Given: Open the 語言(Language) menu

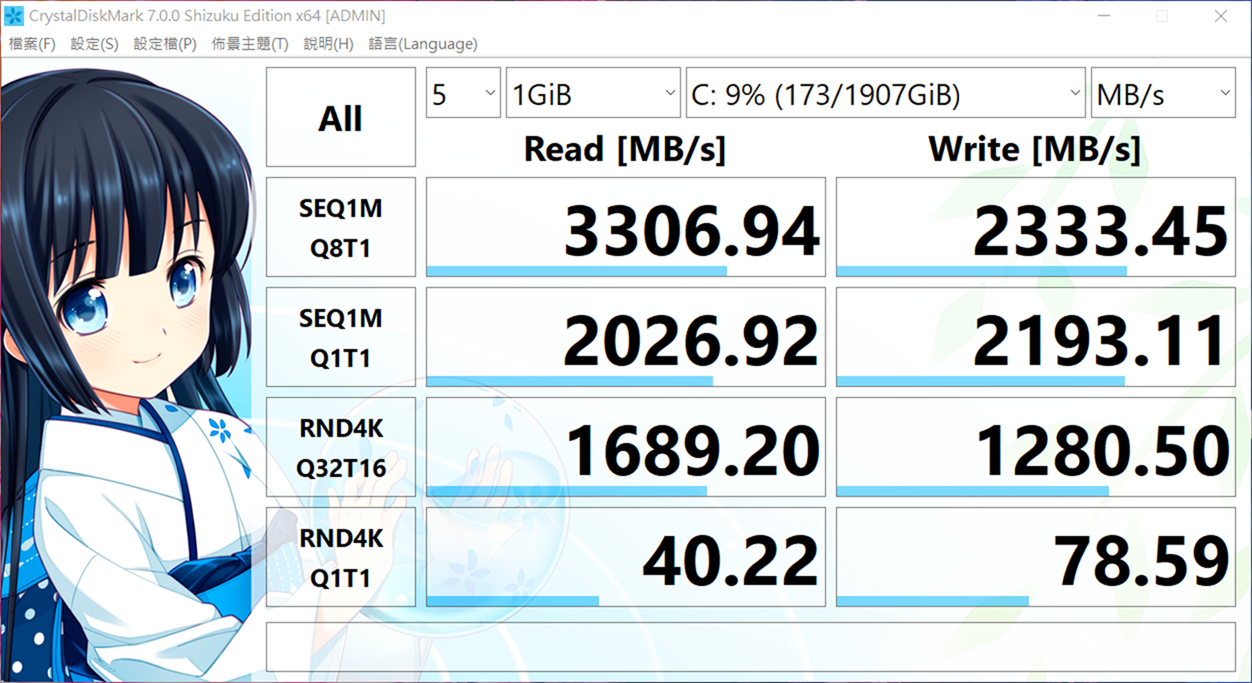Looking at the screenshot, I should click(x=423, y=44).
